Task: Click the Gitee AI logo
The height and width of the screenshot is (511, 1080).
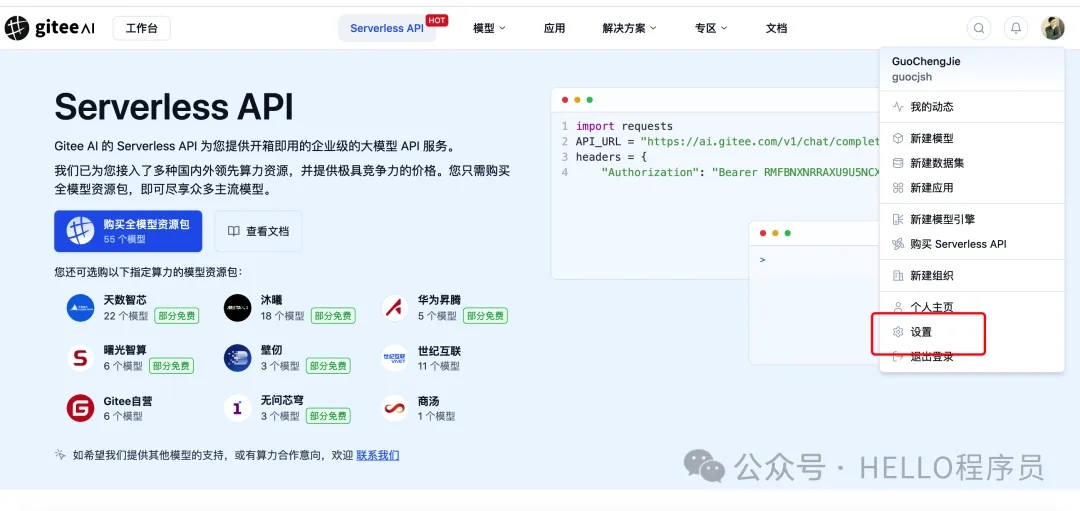Action: tap(50, 28)
